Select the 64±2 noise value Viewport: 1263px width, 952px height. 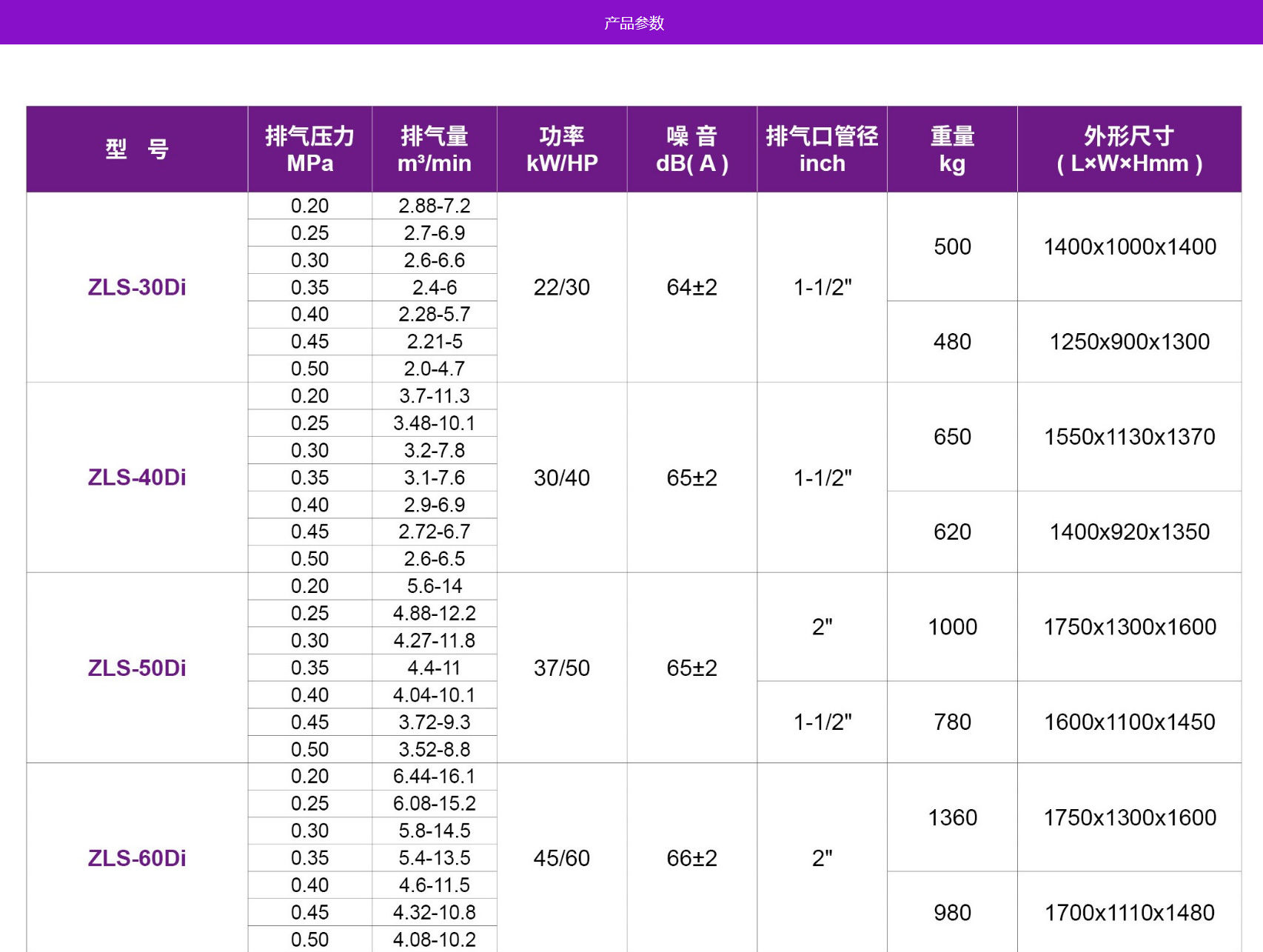click(692, 287)
